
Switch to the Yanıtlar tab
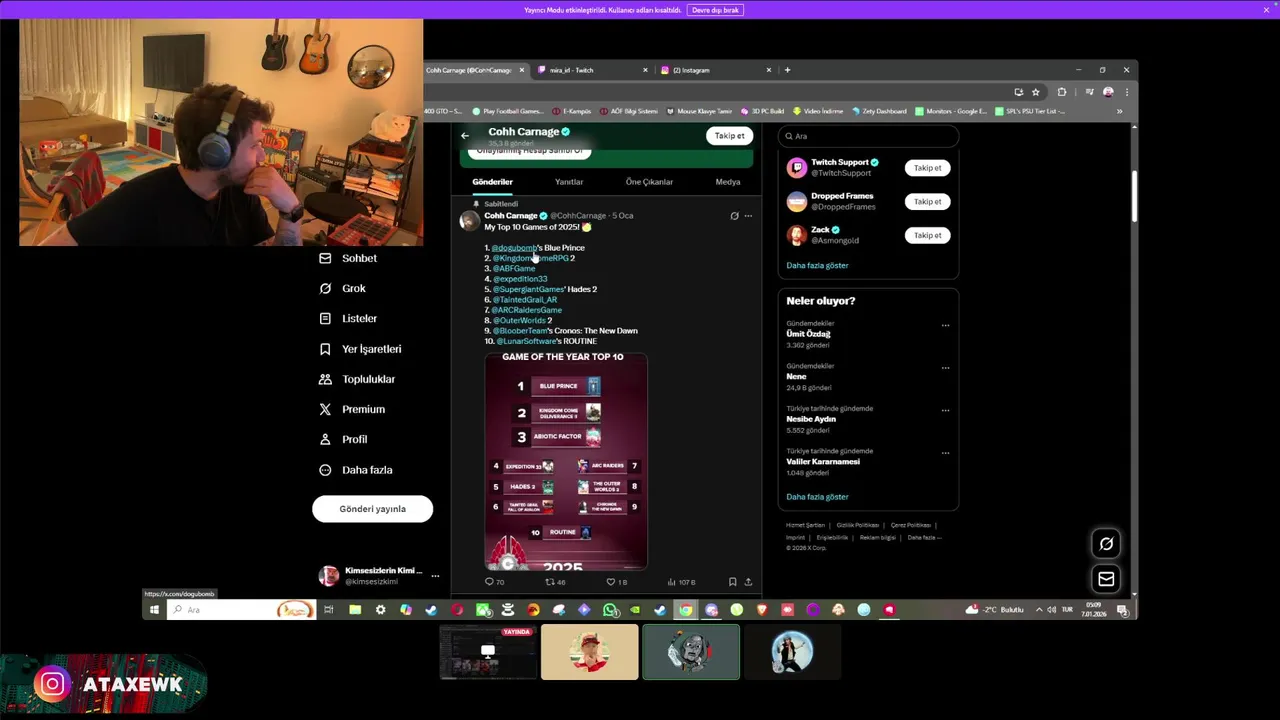569,182
